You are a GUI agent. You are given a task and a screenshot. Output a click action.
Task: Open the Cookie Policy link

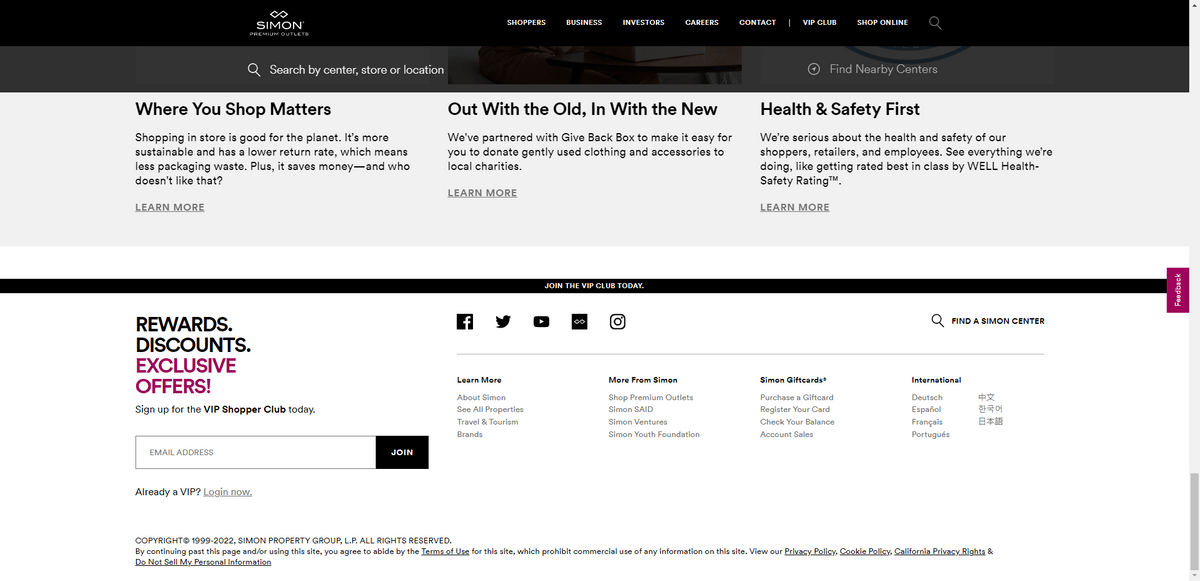click(865, 551)
